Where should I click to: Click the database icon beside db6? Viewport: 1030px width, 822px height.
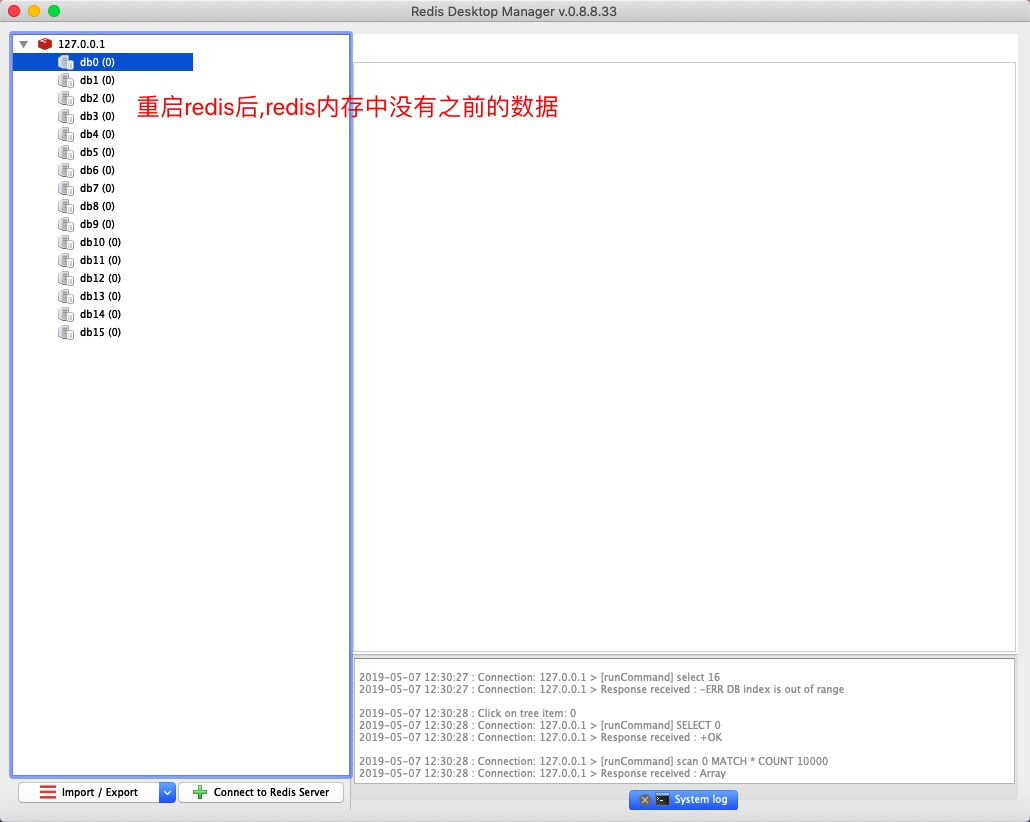pos(66,170)
